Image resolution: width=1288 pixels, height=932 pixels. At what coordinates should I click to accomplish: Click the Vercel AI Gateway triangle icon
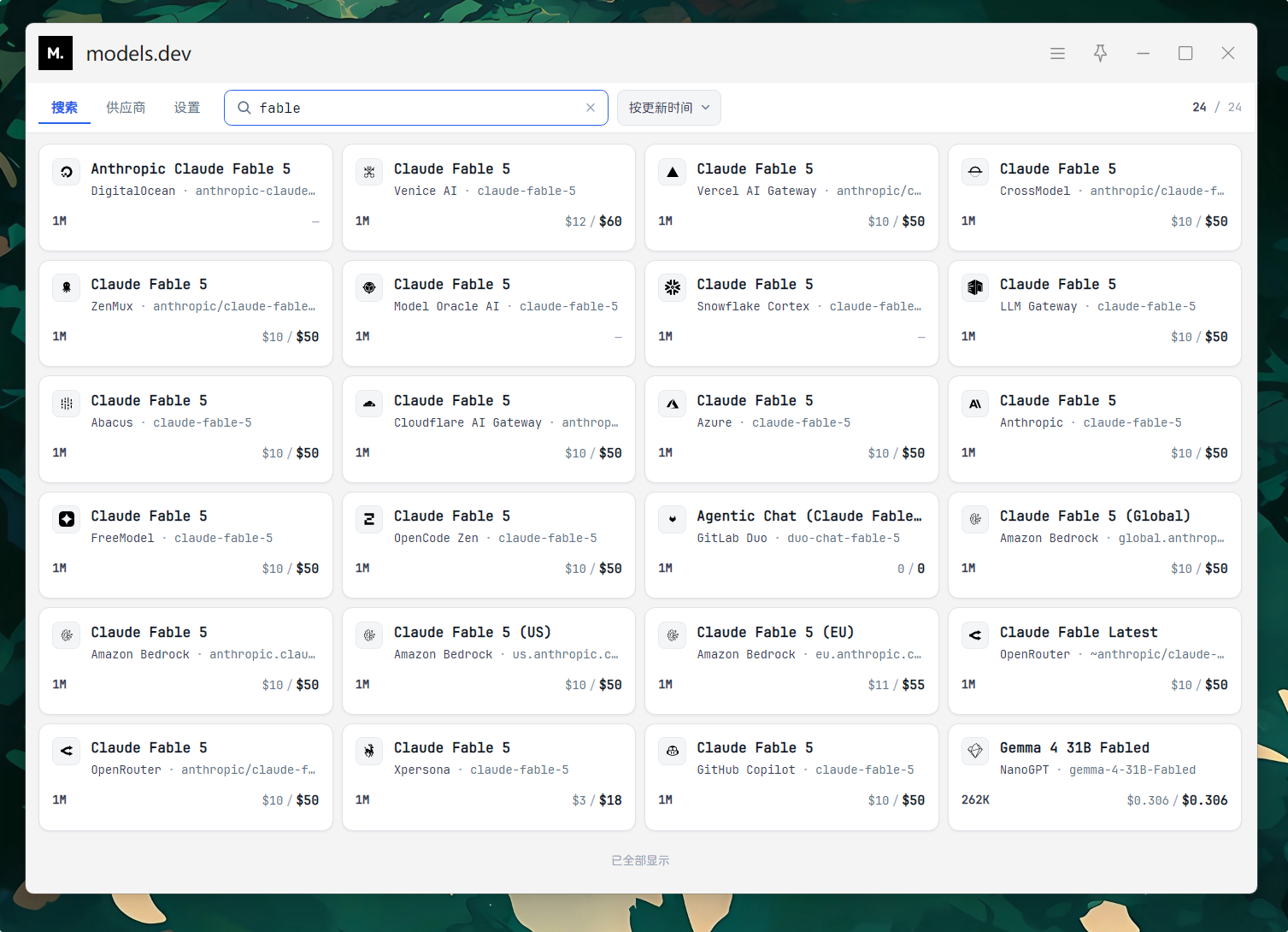coord(673,172)
